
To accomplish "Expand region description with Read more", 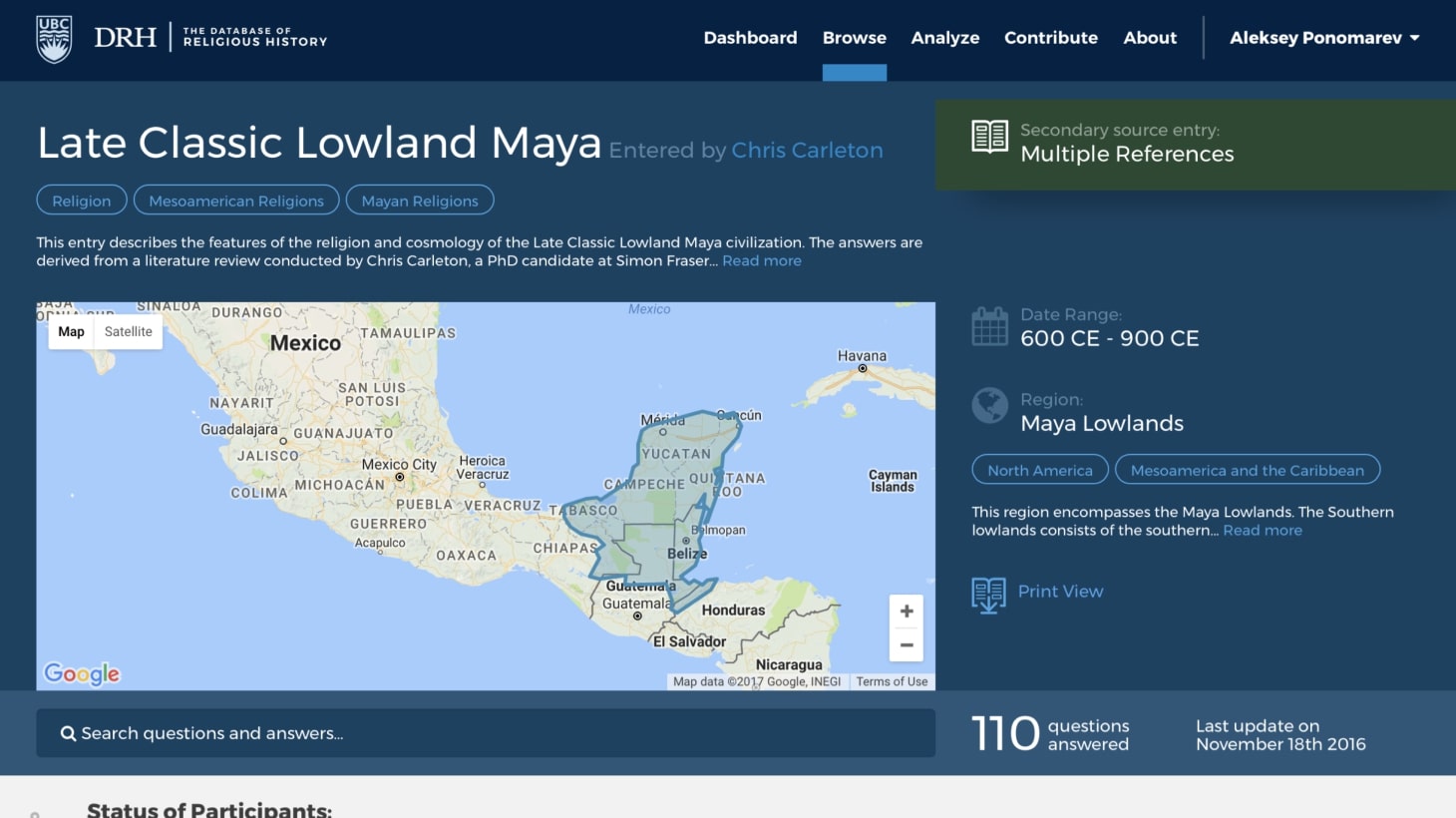I will tap(1263, 531).
